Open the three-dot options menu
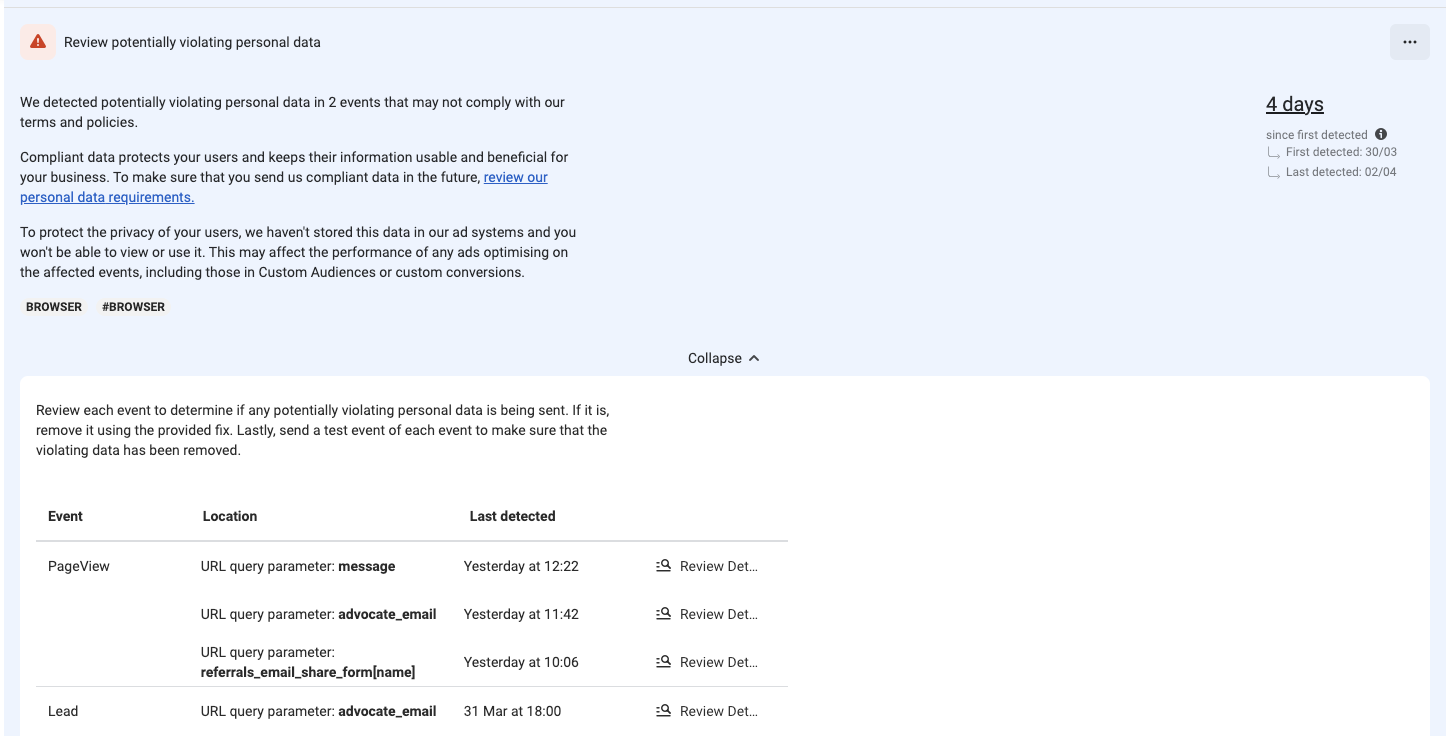The height and width of the screenshot is (736, 1446). tap(1410, 41)
